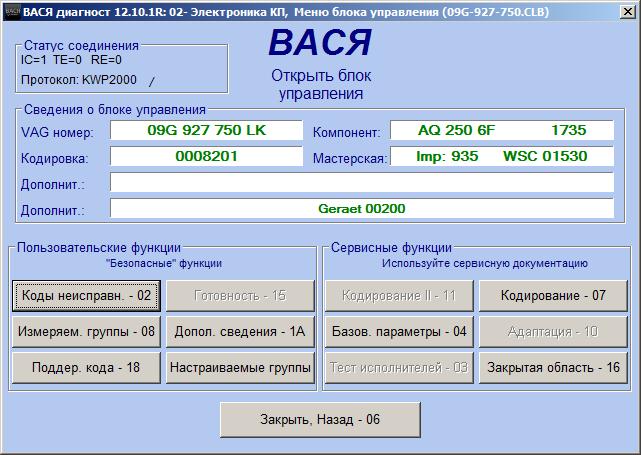Open Настраиваемые группы
The width and height of the screenshot is (641, 455).
[240, 368]
